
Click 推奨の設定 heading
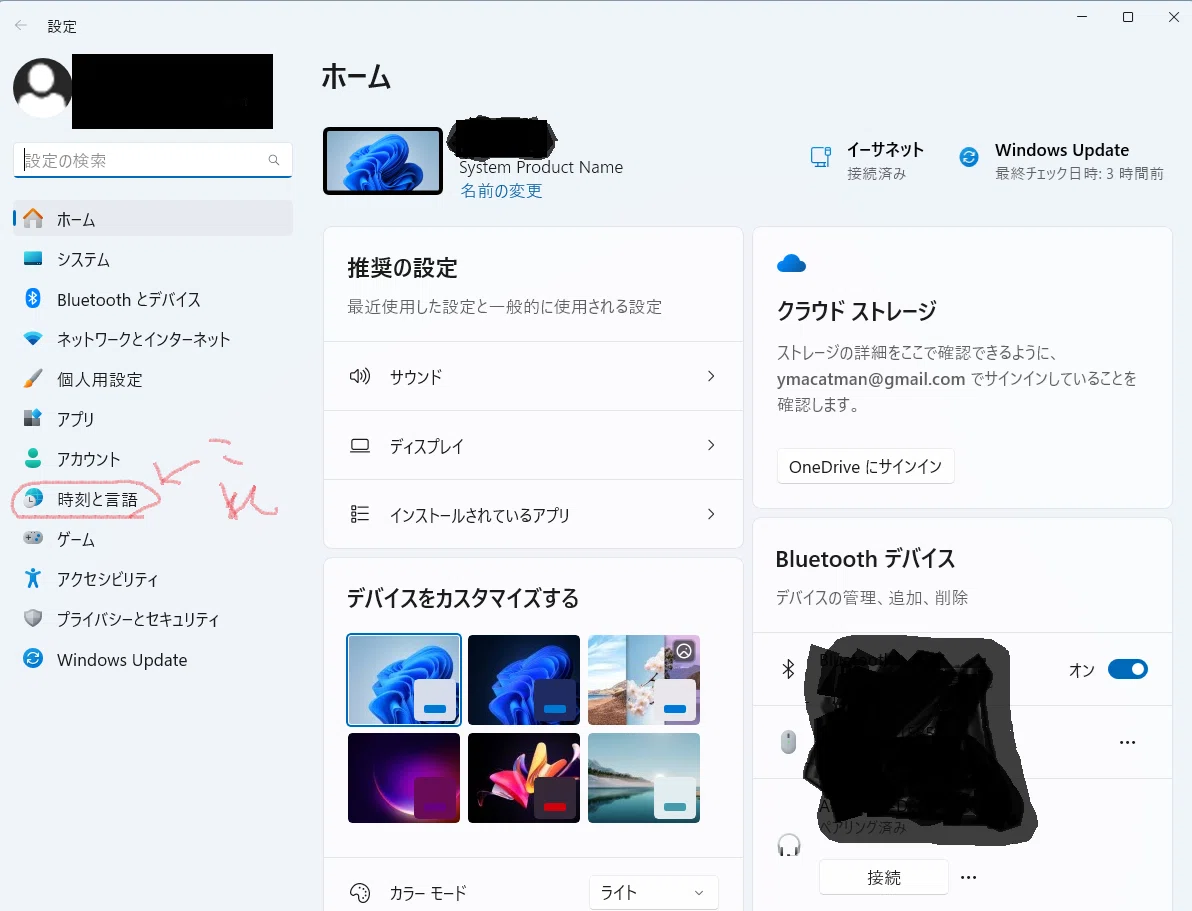[x=402, y=268]
